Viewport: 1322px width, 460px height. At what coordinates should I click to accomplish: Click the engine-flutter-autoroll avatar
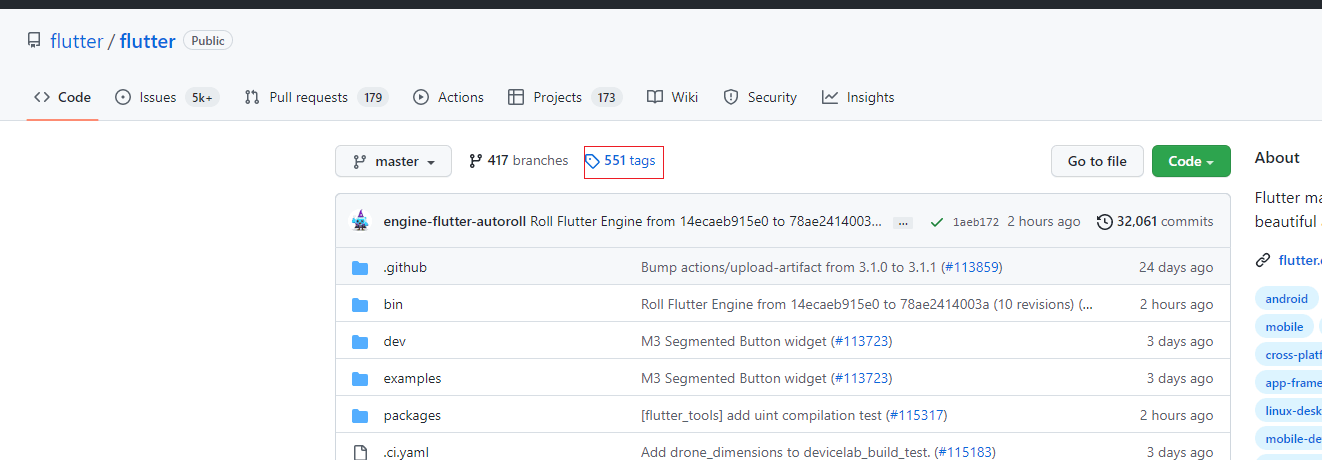[x=361, y=221]
